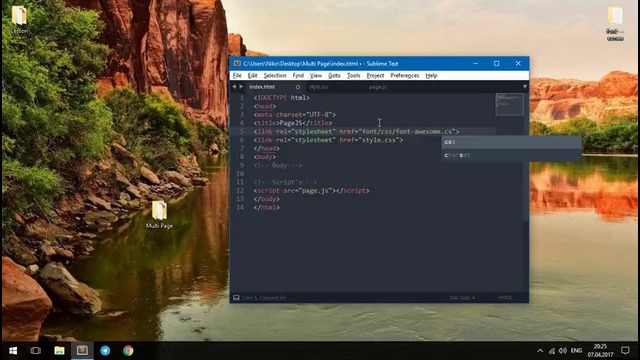Open the Project menu
Image resolution: width=640 pixels, height=360 pixels.
tap(375, 76)
